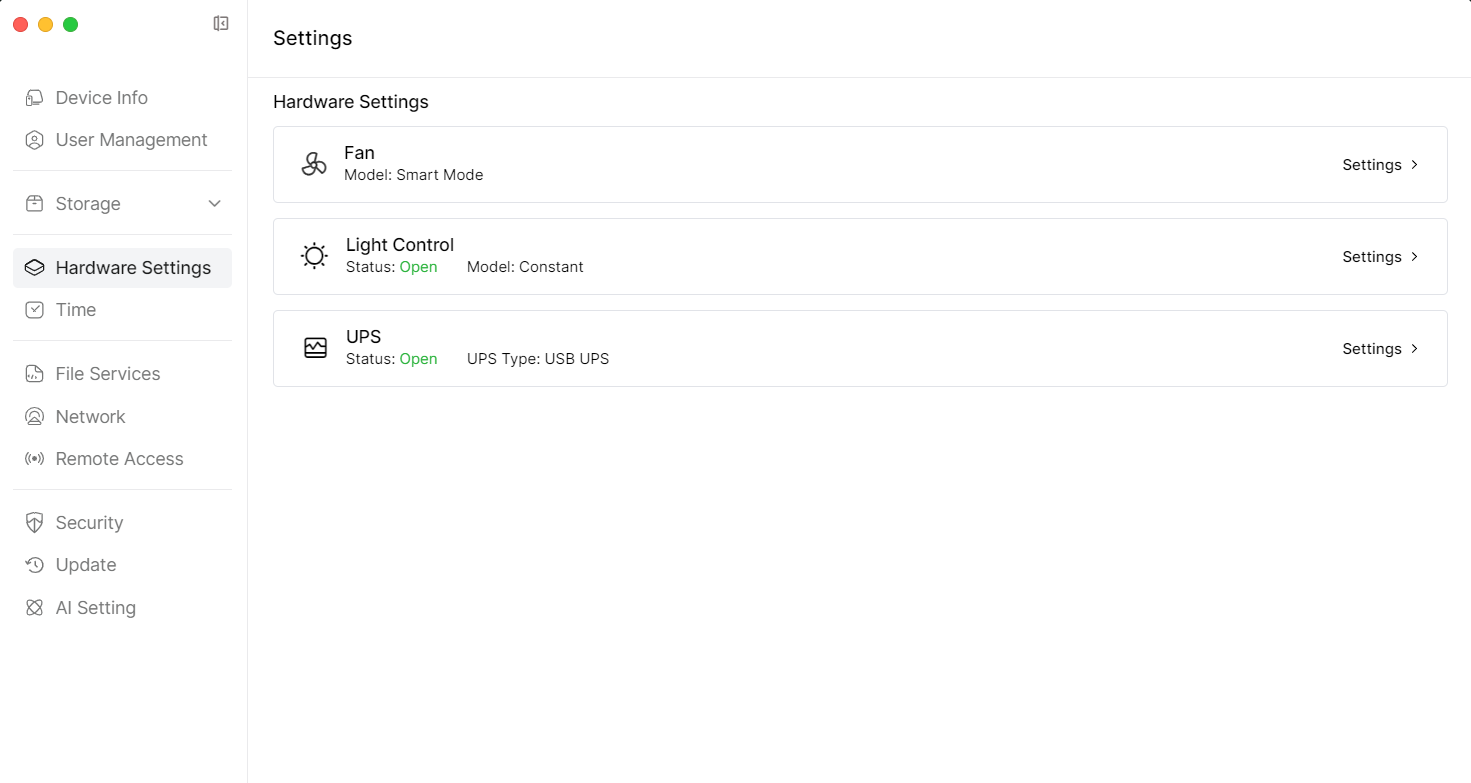Open Light Control Settings link
Screen dimensions: 1471x783
pyautogui.click(x=1371, y=257)
